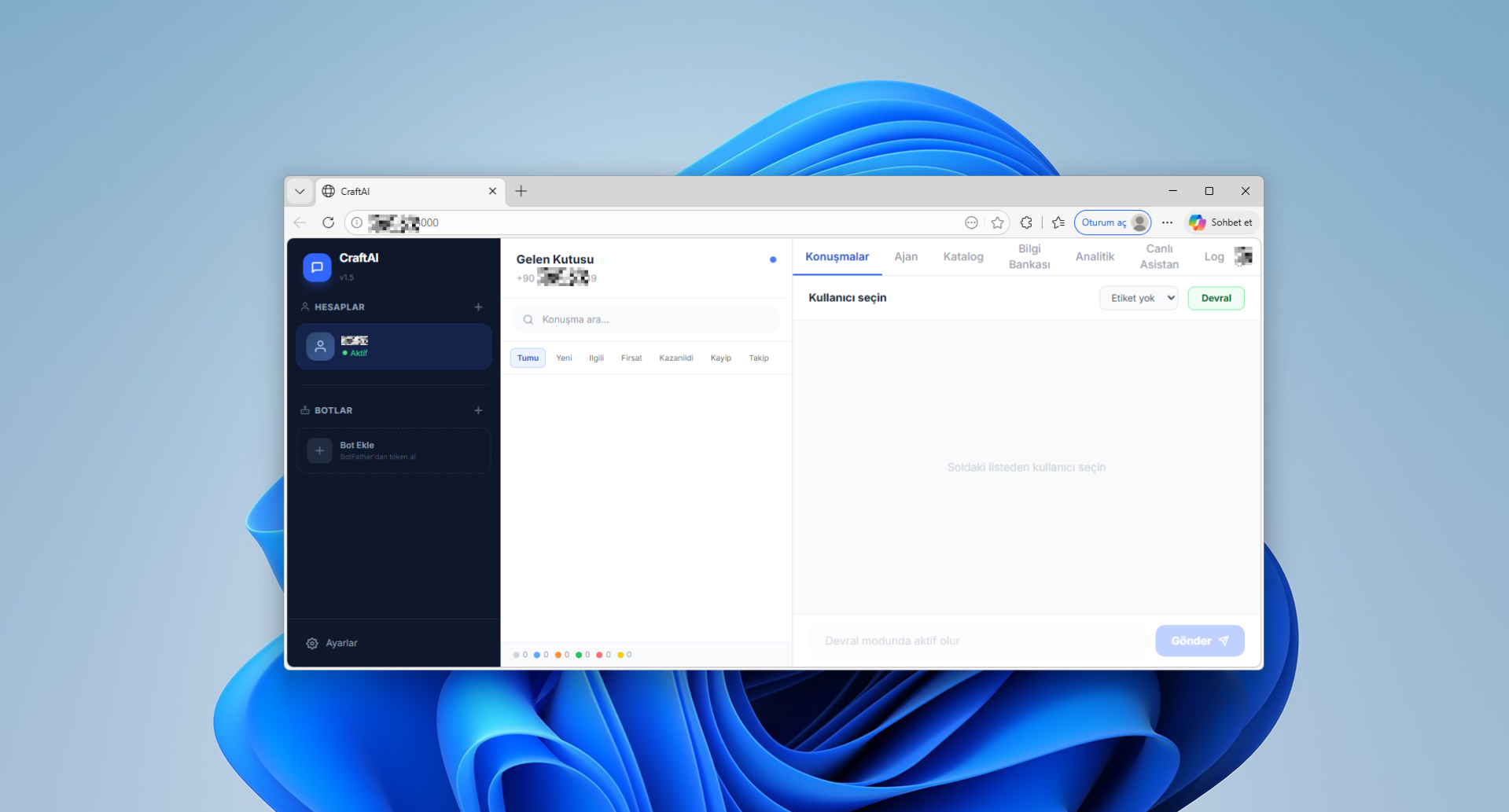1509x812 pixels.
Task: Open browser extensions puzzle icon
Action: 1026,222
